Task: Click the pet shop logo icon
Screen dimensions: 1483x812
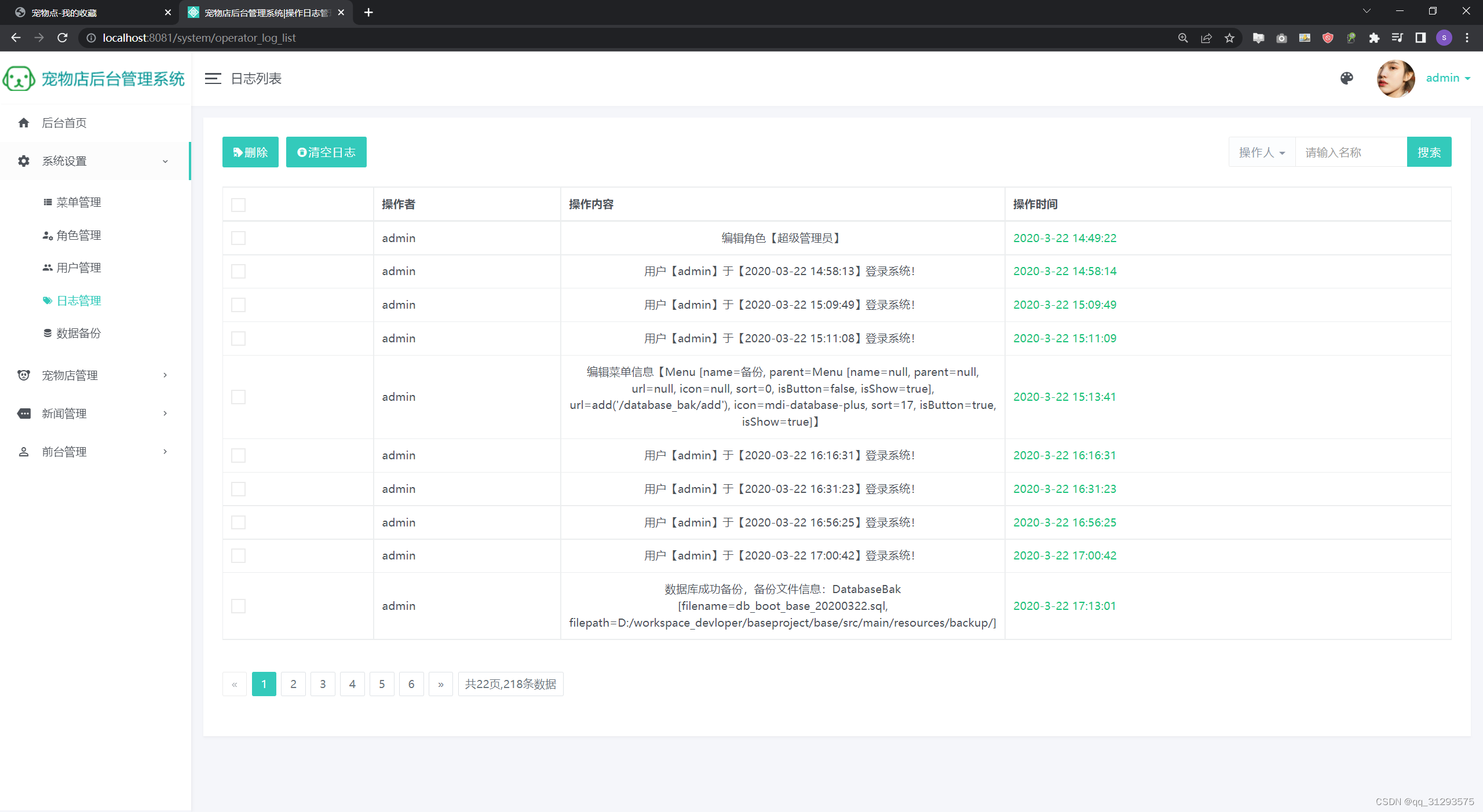Action: point(19,79)
